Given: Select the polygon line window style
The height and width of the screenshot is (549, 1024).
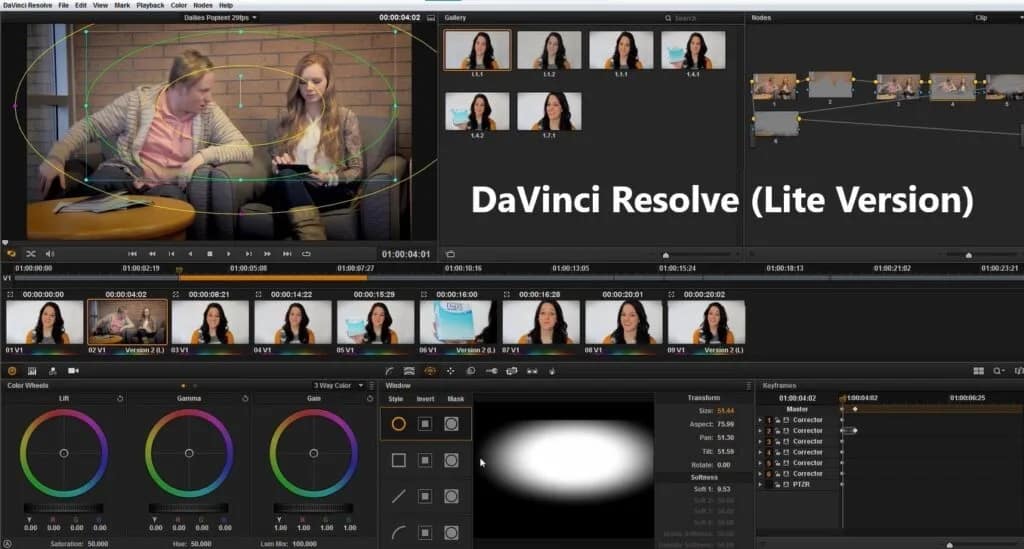Looking at the screenshot, I should [x=398, y=497].
